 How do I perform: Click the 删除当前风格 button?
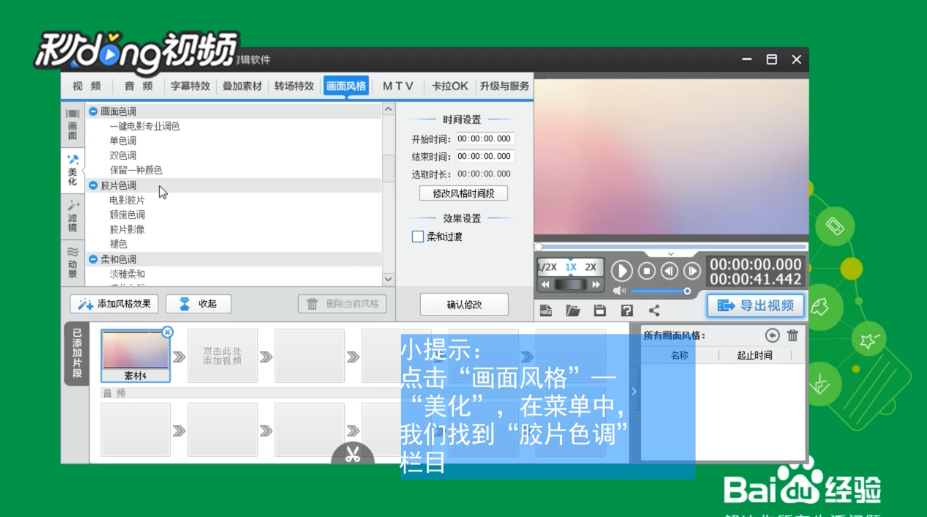[342, 304]
